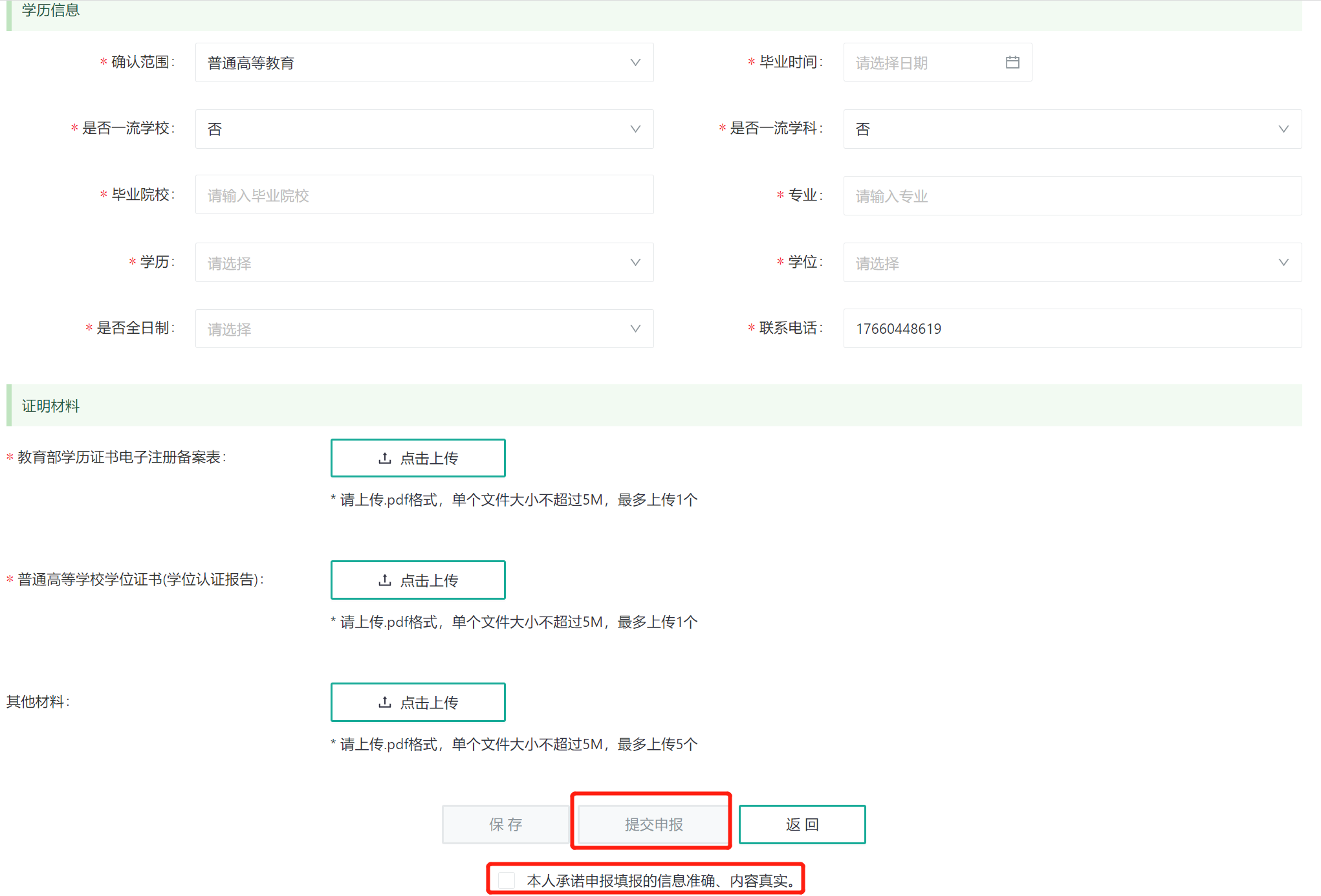Click upload icon for 教育部学历证书电子注册备案表

point(385,458)
